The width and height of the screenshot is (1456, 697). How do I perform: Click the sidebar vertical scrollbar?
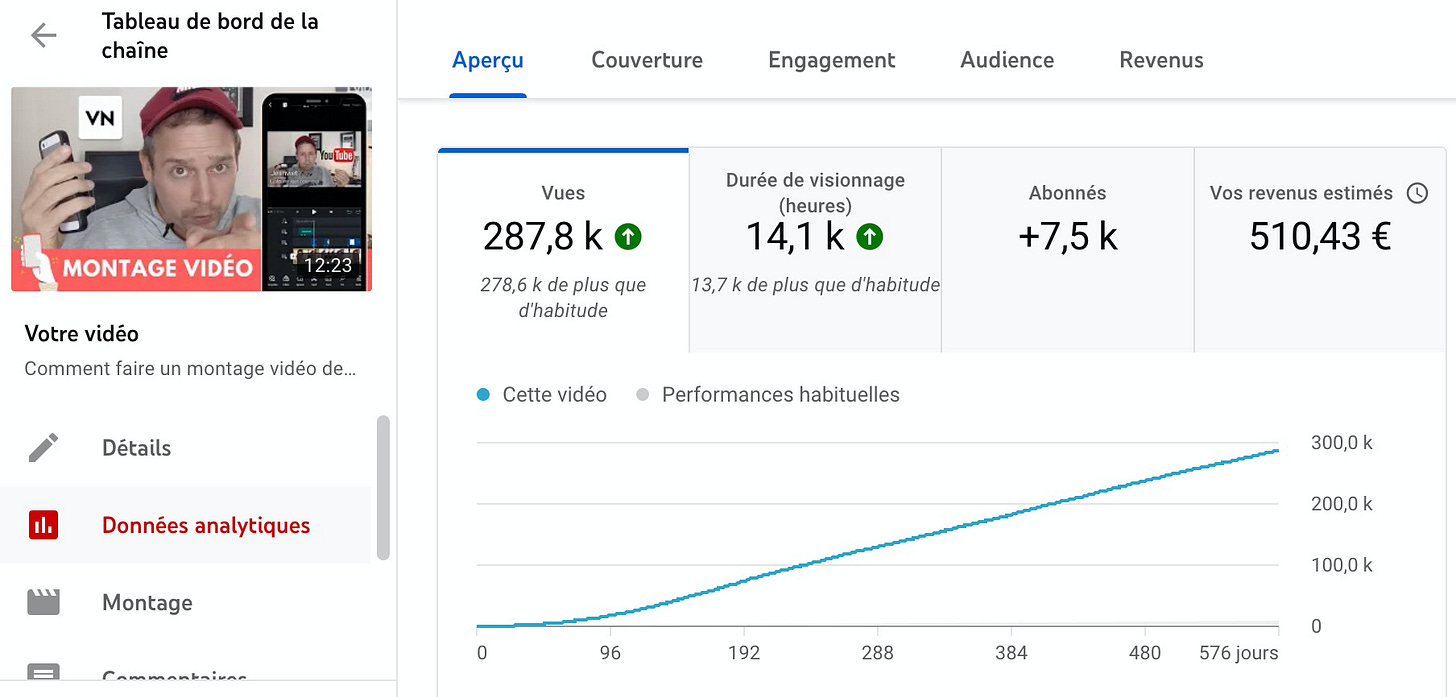(382, 488)
